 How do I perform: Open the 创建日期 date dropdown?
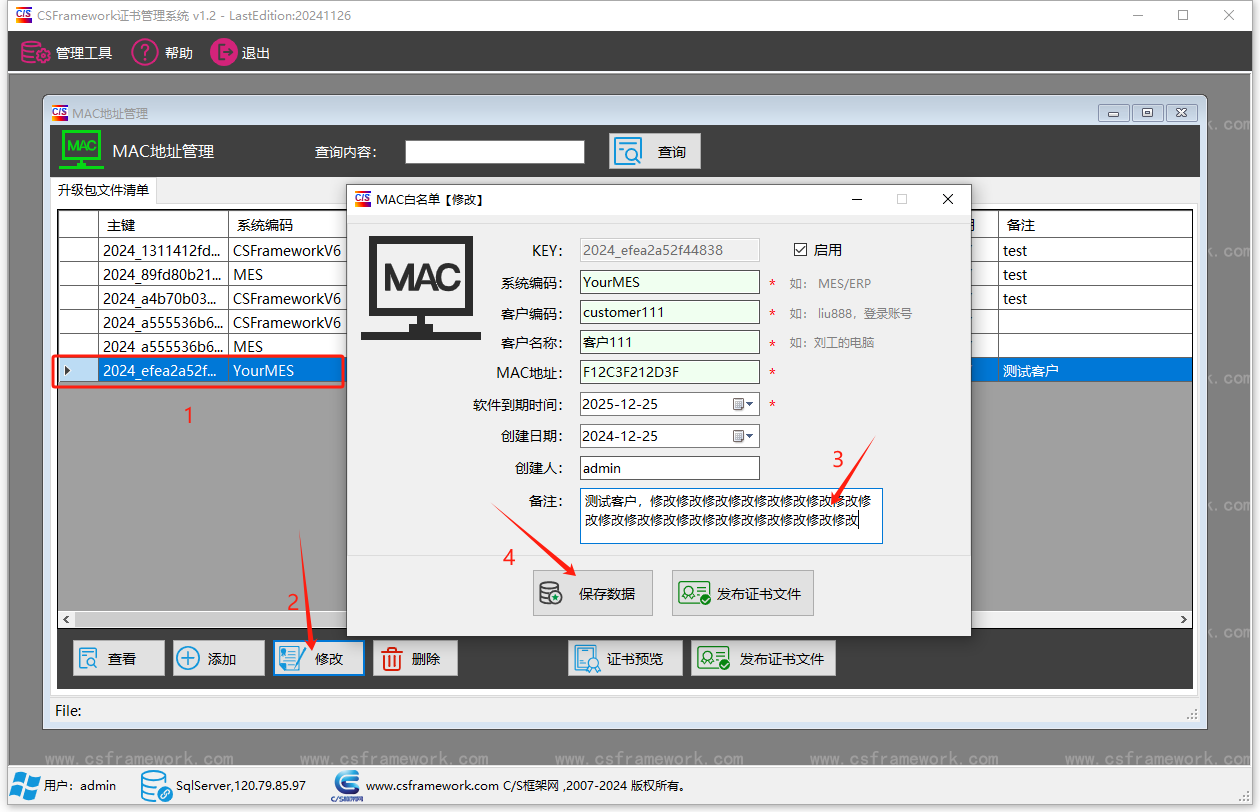745,436
